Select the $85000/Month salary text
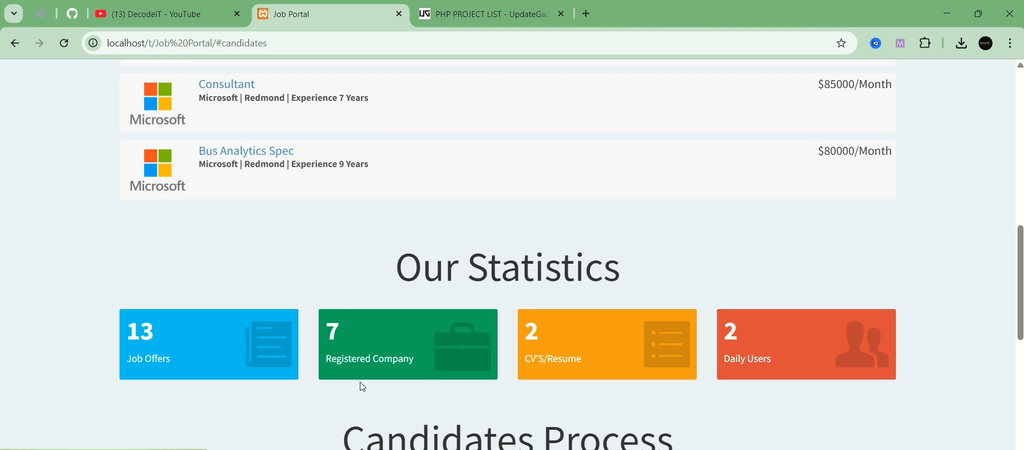This screenshot has width=1024, height=450. click(854, 84)
